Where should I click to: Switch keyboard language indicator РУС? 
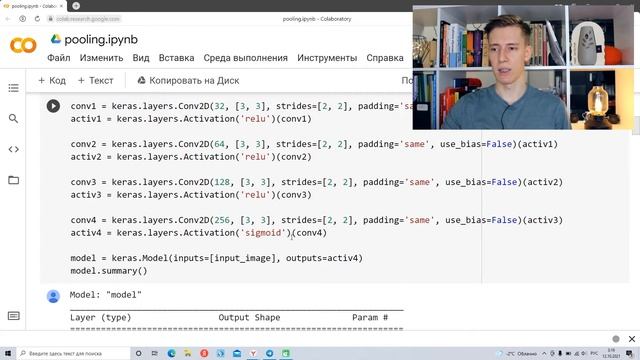(594, 353)
